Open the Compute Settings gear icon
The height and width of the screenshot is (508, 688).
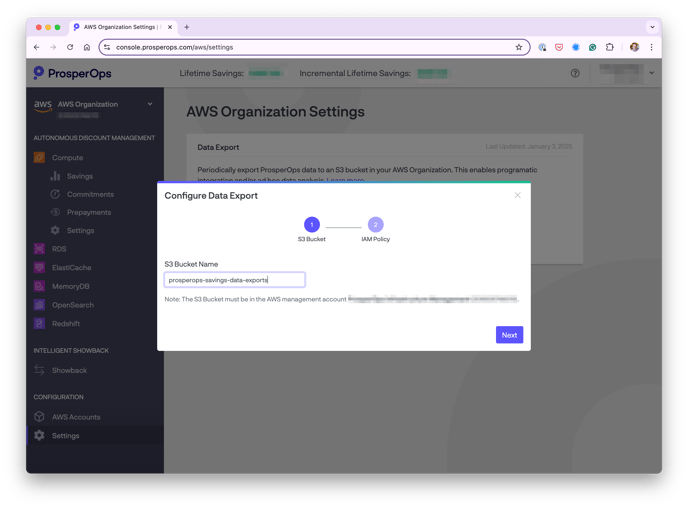tap(55, 230)
